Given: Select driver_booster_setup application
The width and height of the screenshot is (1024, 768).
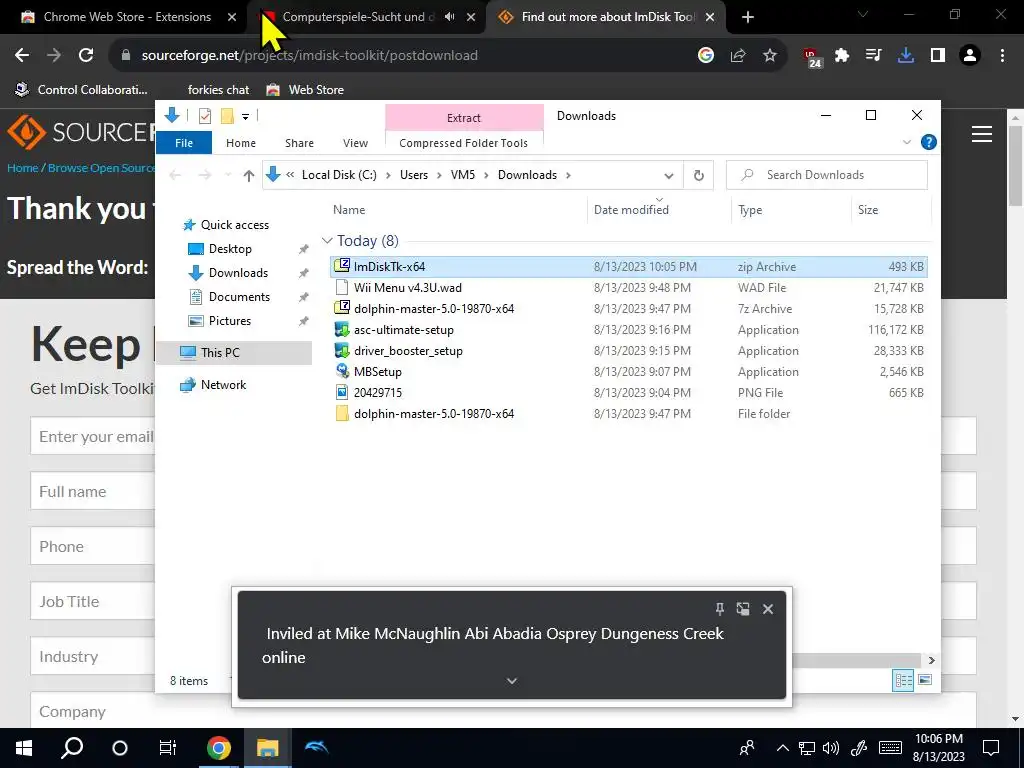Looking at the screenshot, I should [628, 351].
